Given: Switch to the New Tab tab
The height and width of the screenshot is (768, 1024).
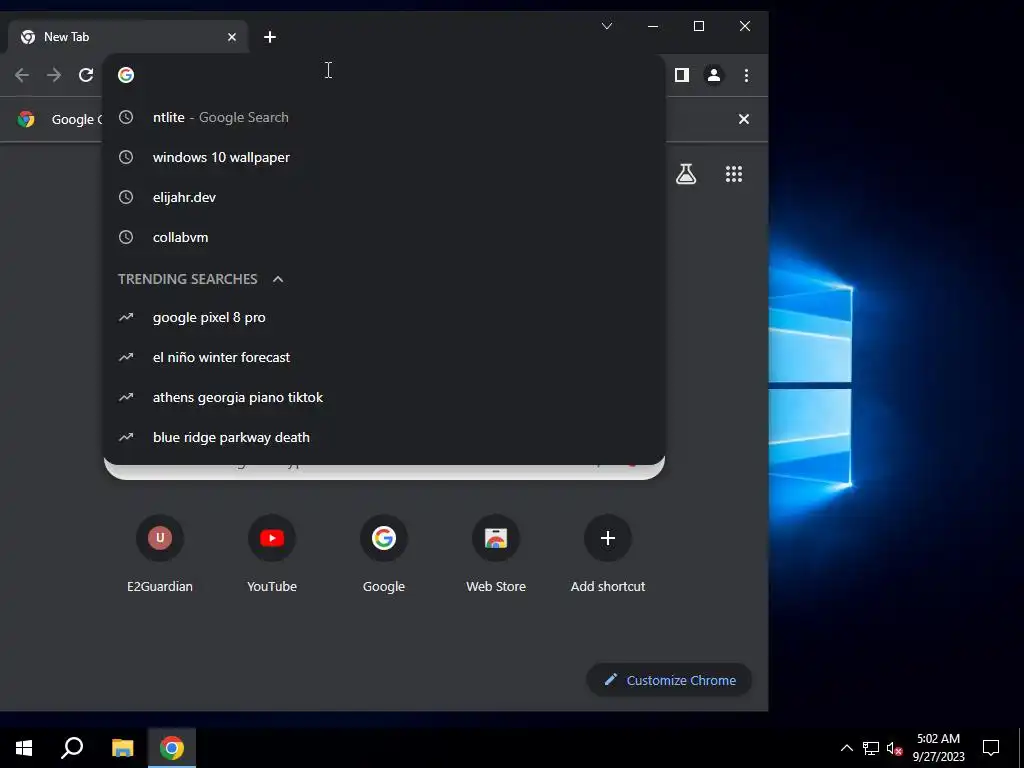Looking at the screenshot, I should pos(127,37).
